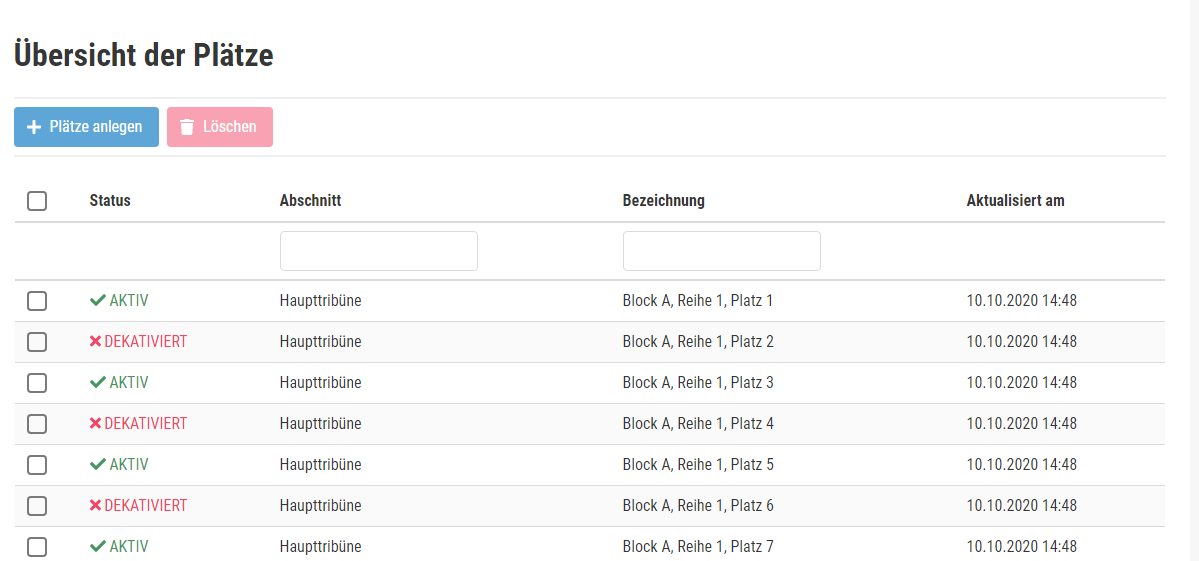Check the box for Platz 1 row
Screen dimensions: 1199x561
coord(37,301)
